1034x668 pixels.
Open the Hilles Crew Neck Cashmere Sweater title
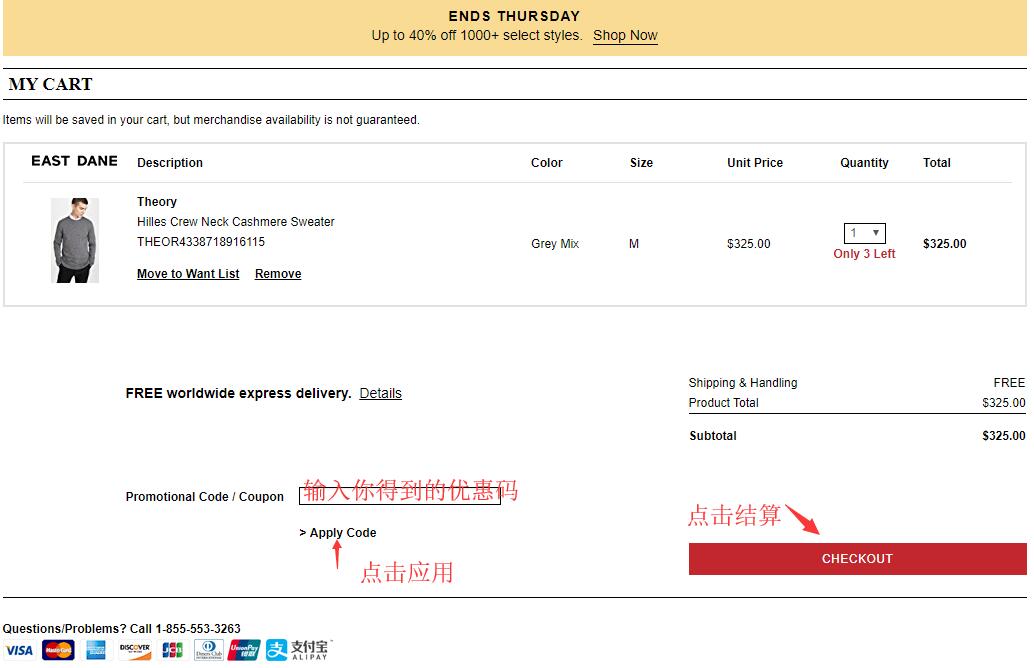(x=236, y=222)
